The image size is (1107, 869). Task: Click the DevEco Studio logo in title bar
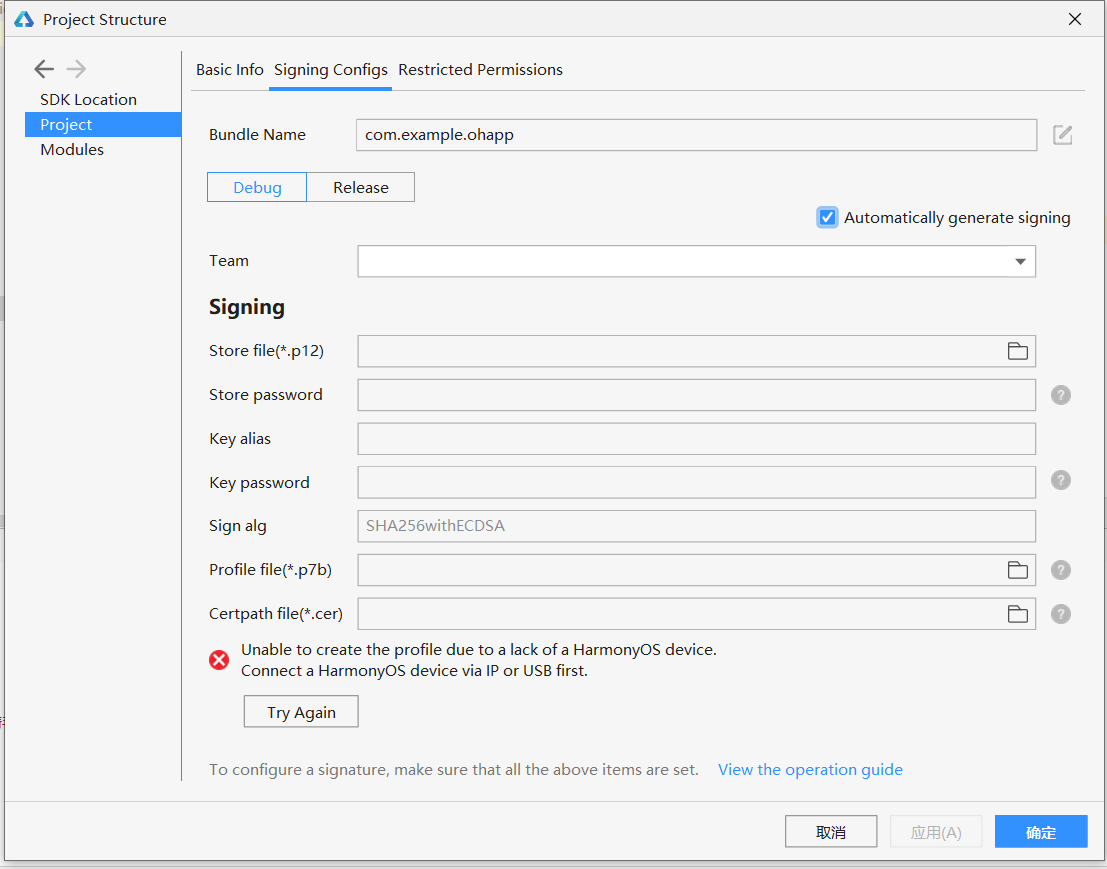24,19
